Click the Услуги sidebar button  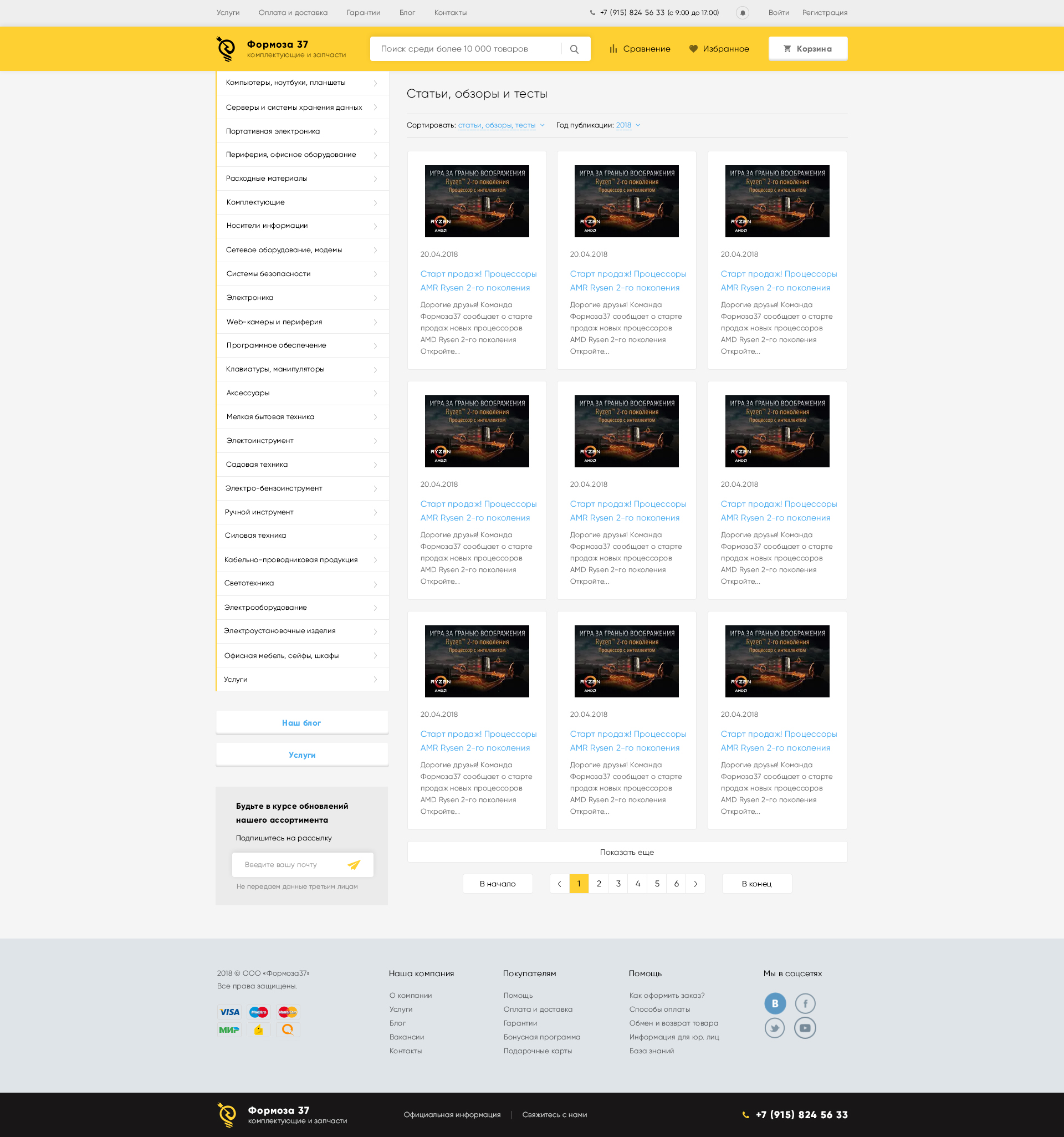302,755
